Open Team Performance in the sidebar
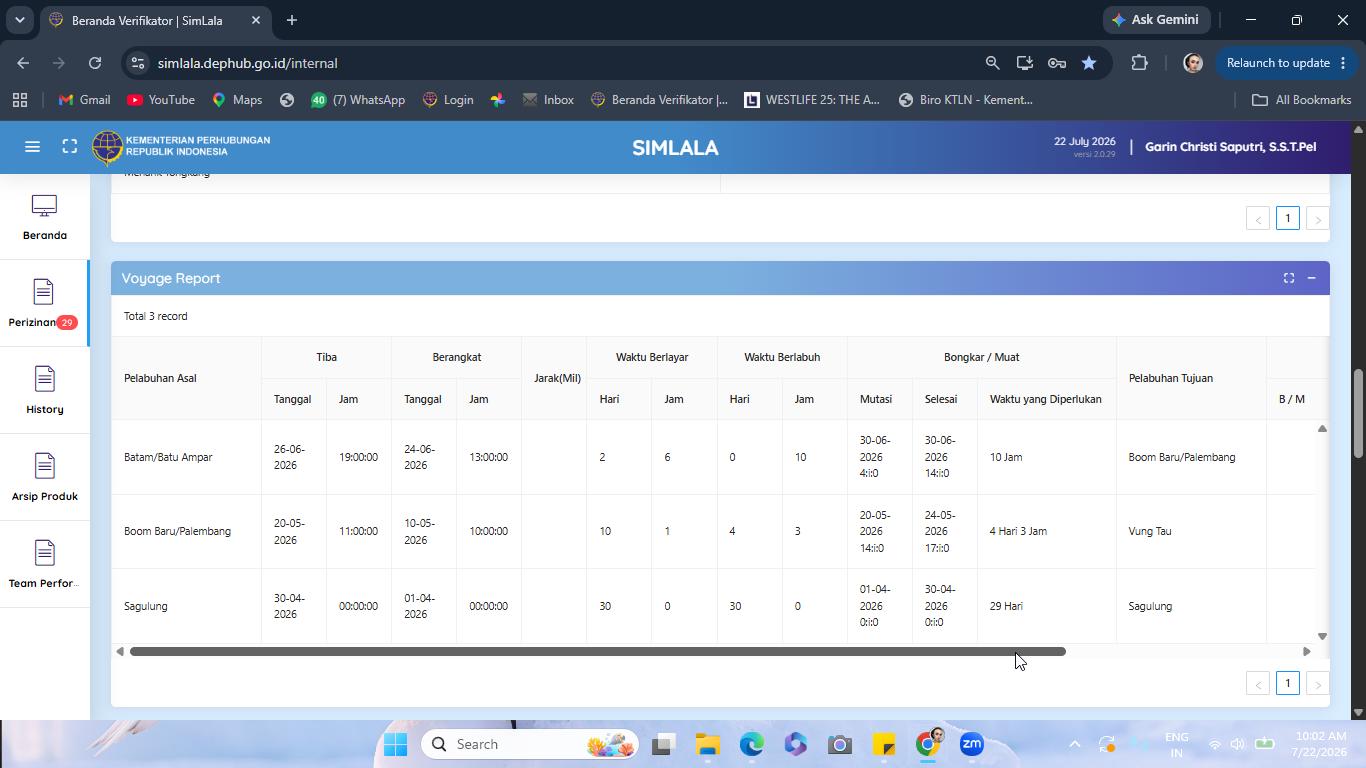1366x768 pixels. 45,565
